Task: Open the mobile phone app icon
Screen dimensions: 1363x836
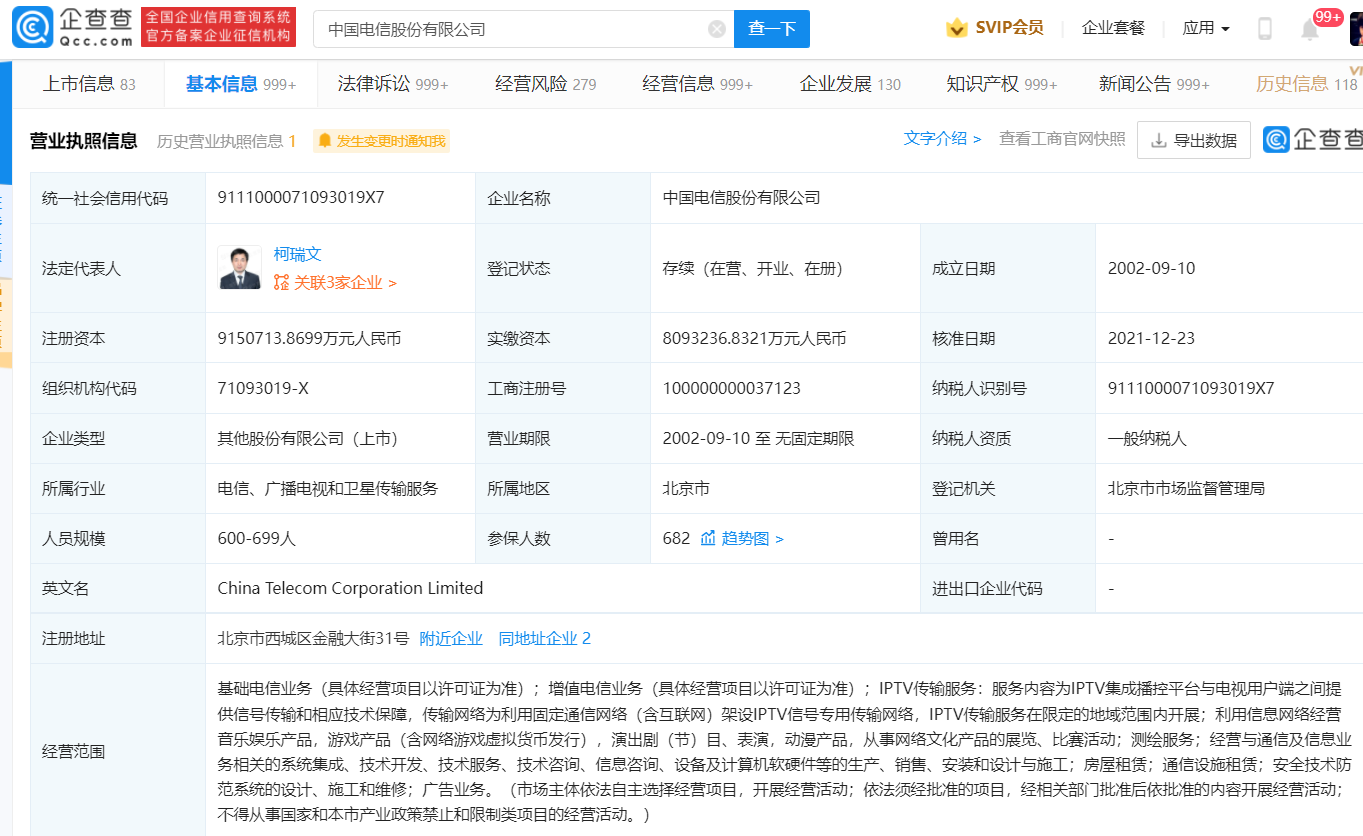Action: 1265,29
